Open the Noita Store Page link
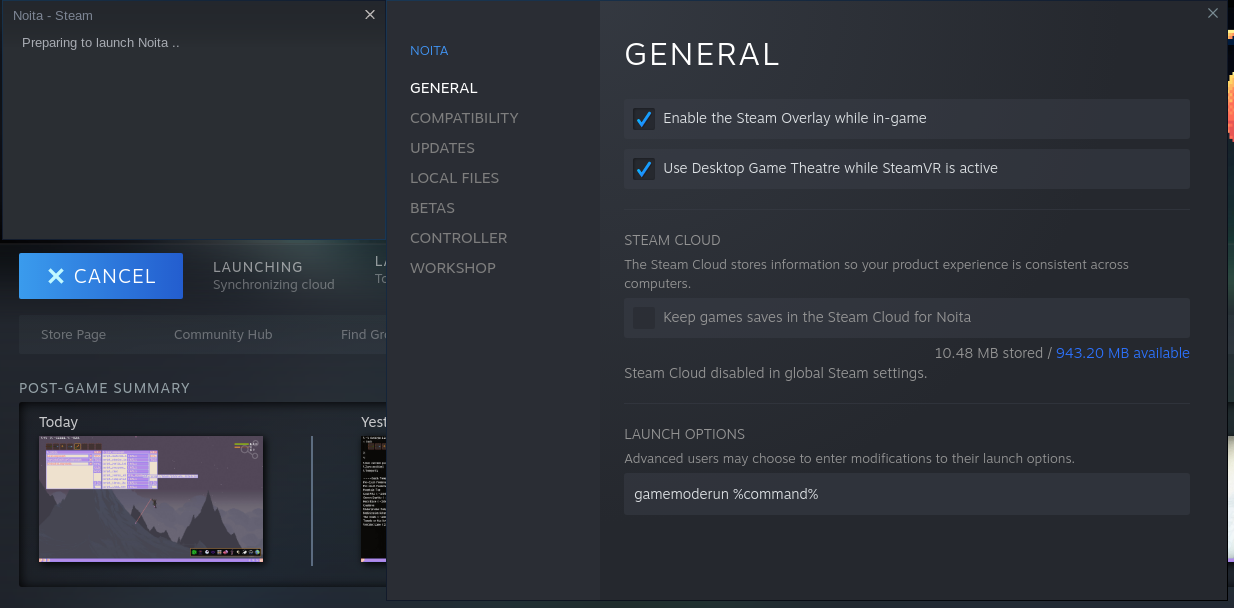The height and width of the screenshot is (608, 1234). click(x=73, y=335)
